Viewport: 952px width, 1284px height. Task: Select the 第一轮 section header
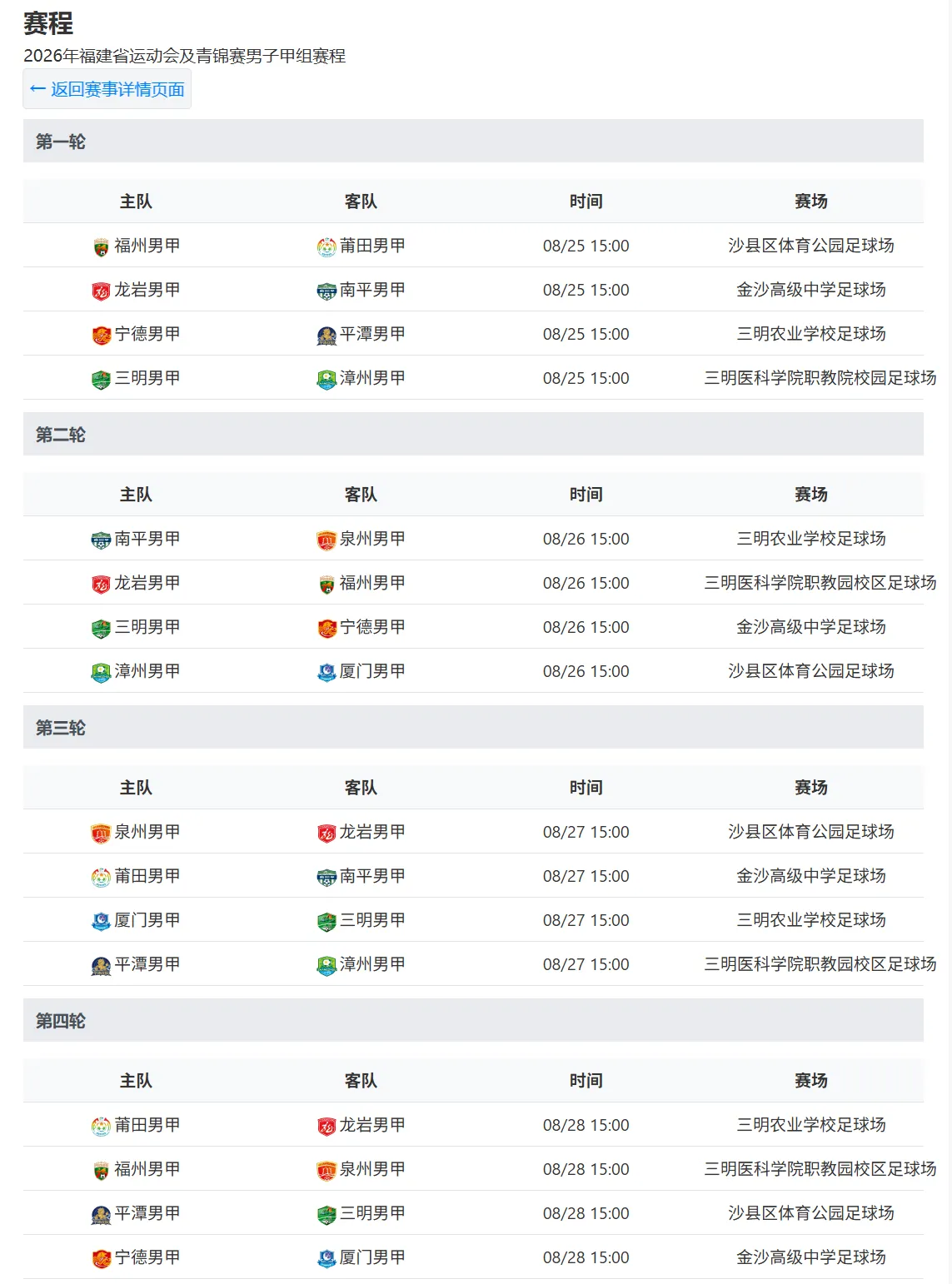473,141
